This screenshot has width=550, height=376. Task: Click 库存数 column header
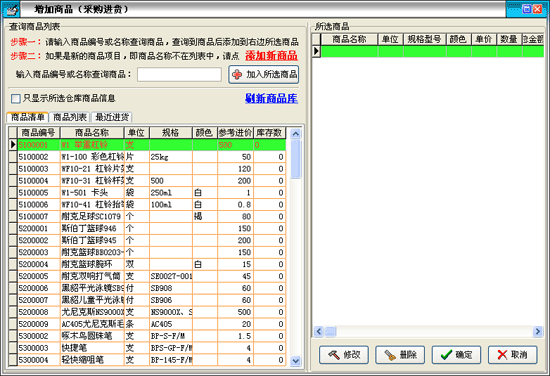coord(269,133)
